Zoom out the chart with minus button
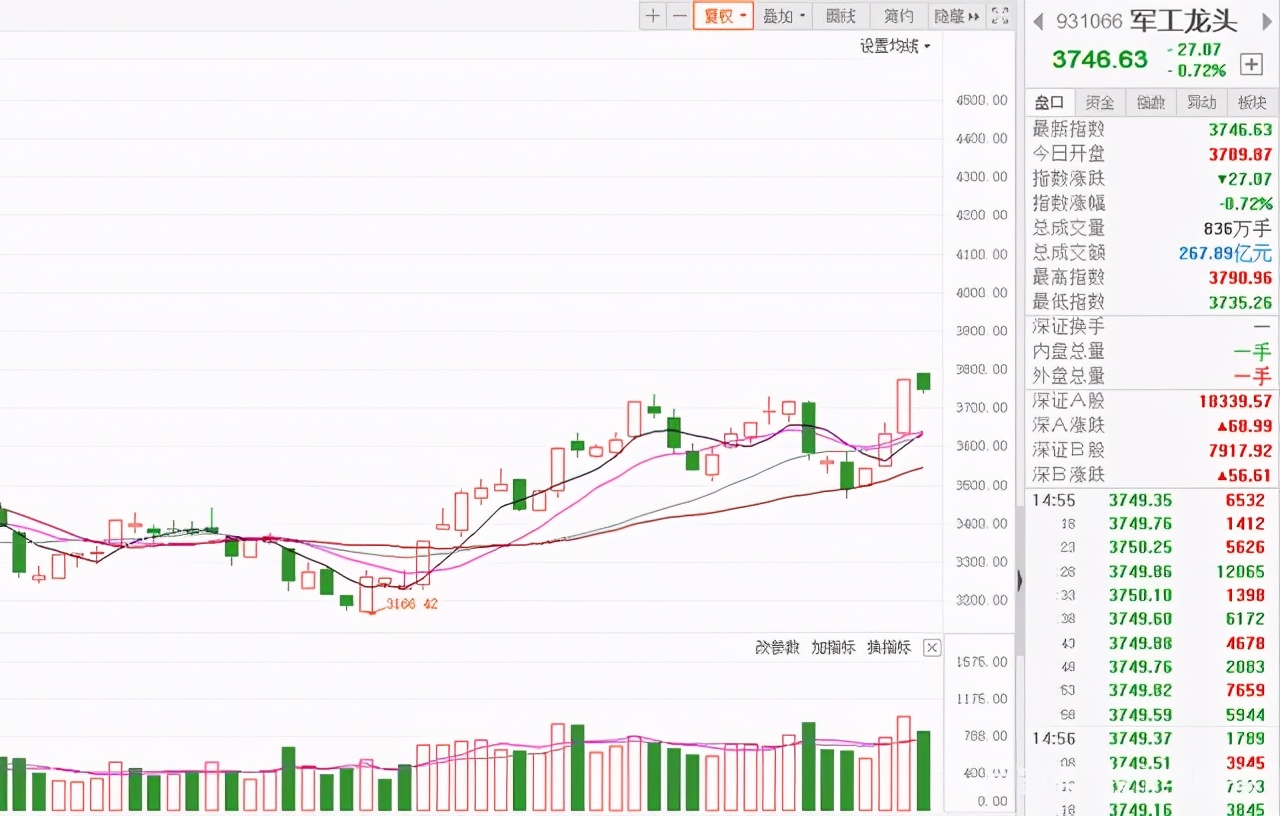 679,15
